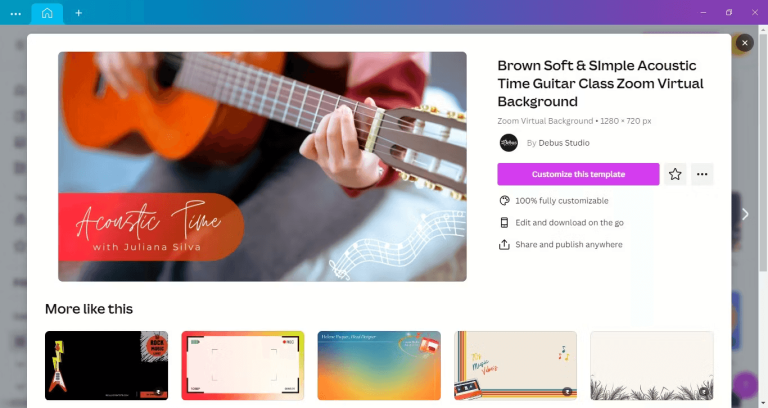
Task: Select the retro cassette music vibes template
Action: (515, 365)
